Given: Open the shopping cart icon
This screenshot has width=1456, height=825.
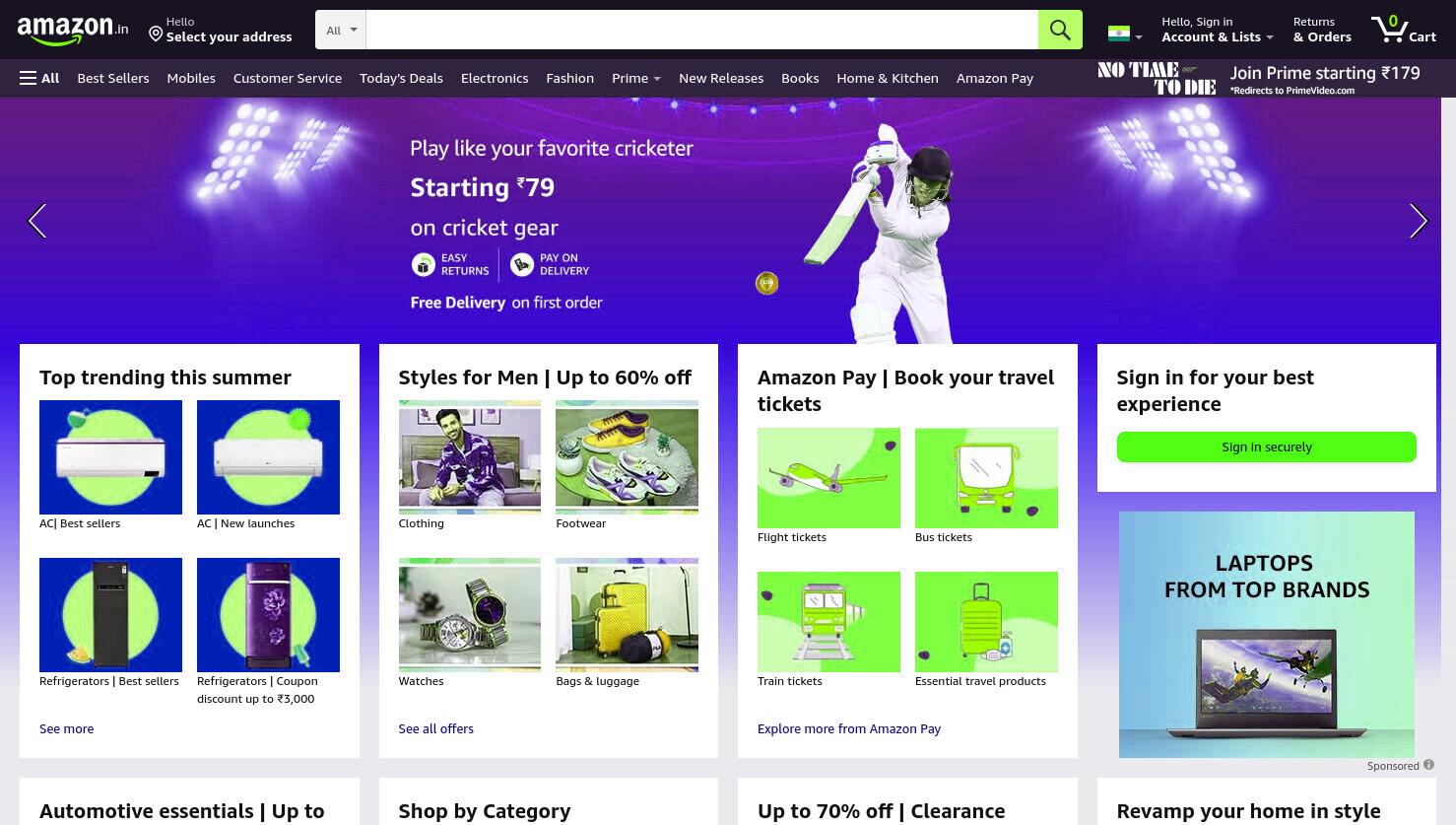Looking at the screenshot, I should (1403, 30).
